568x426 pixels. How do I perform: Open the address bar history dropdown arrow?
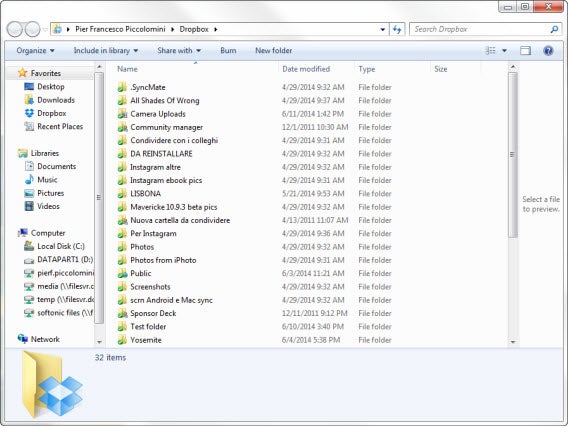[383, 30]
